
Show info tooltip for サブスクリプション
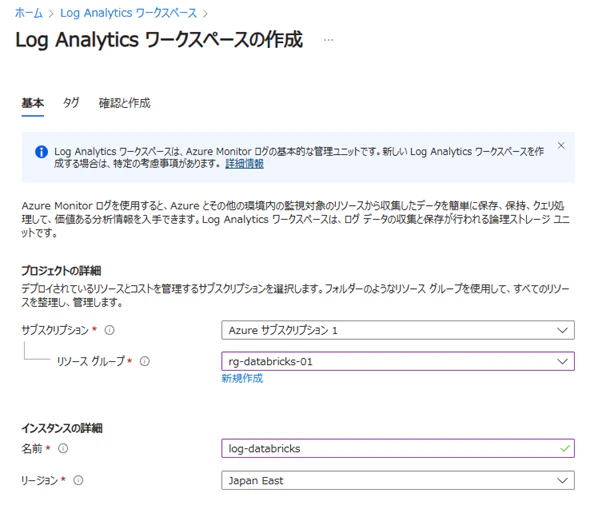pos(109,330)
